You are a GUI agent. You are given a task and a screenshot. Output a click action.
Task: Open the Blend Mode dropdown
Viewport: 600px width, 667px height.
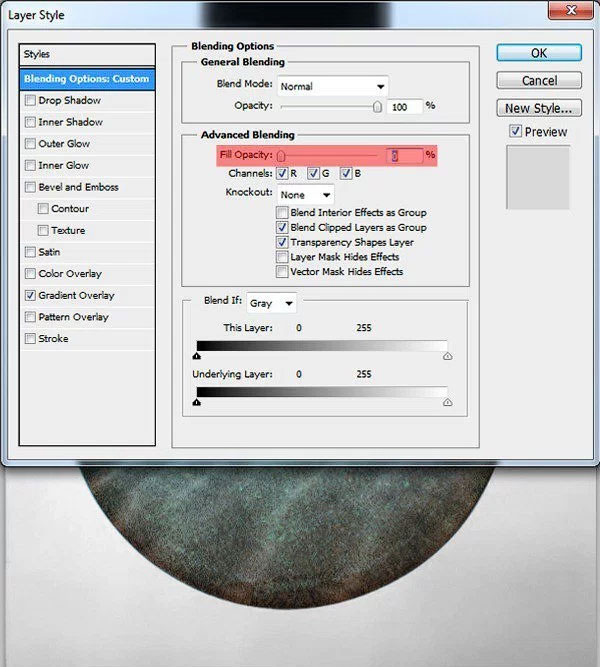point(332,86)
